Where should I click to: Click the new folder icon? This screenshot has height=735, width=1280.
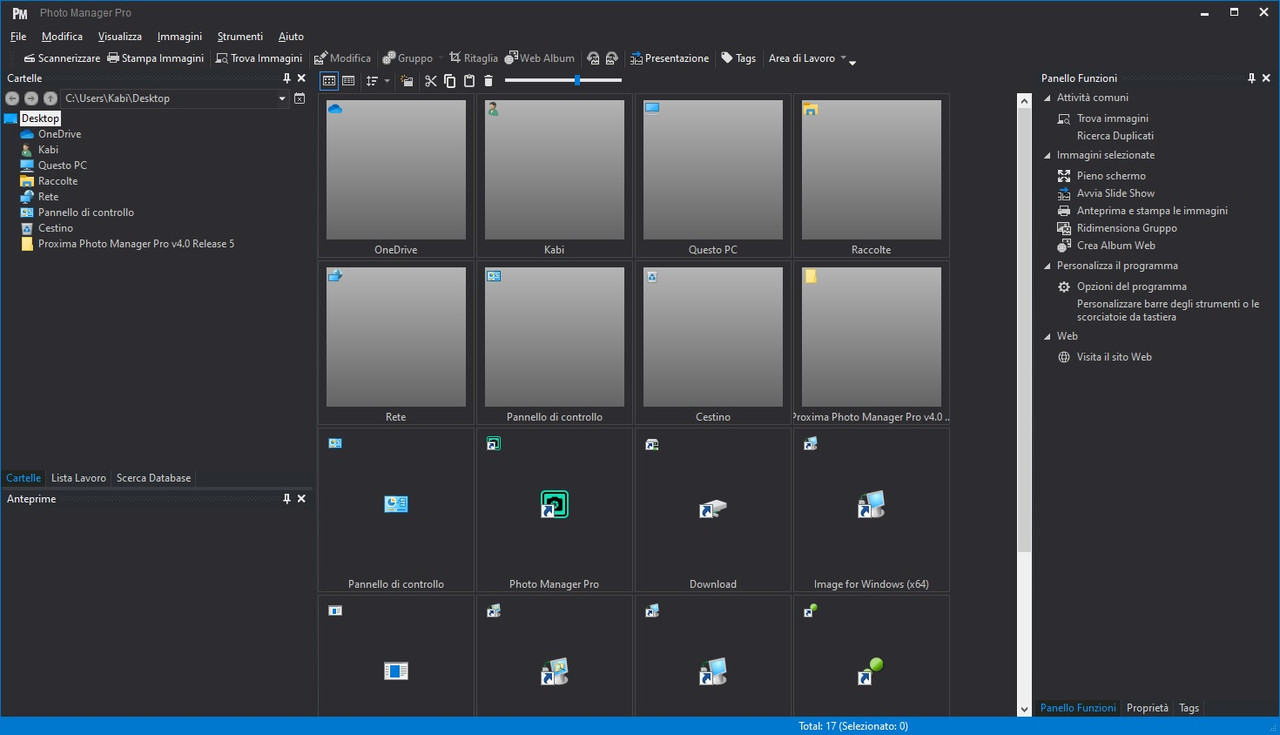(x=407, y=81)
